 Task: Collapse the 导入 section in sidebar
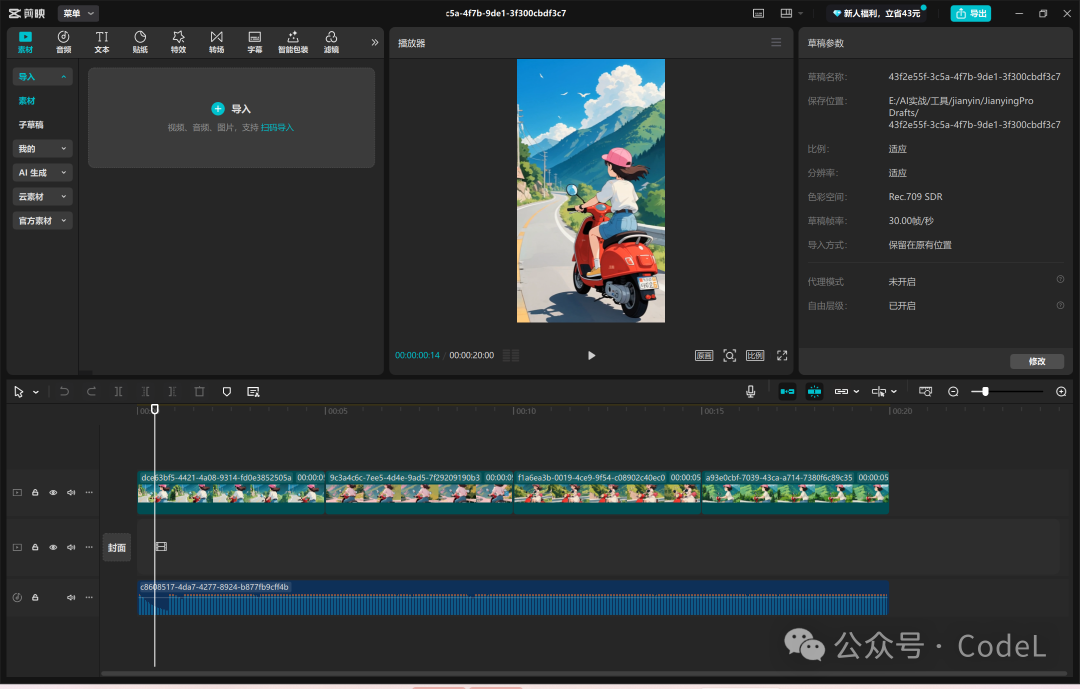coord(42,76)
